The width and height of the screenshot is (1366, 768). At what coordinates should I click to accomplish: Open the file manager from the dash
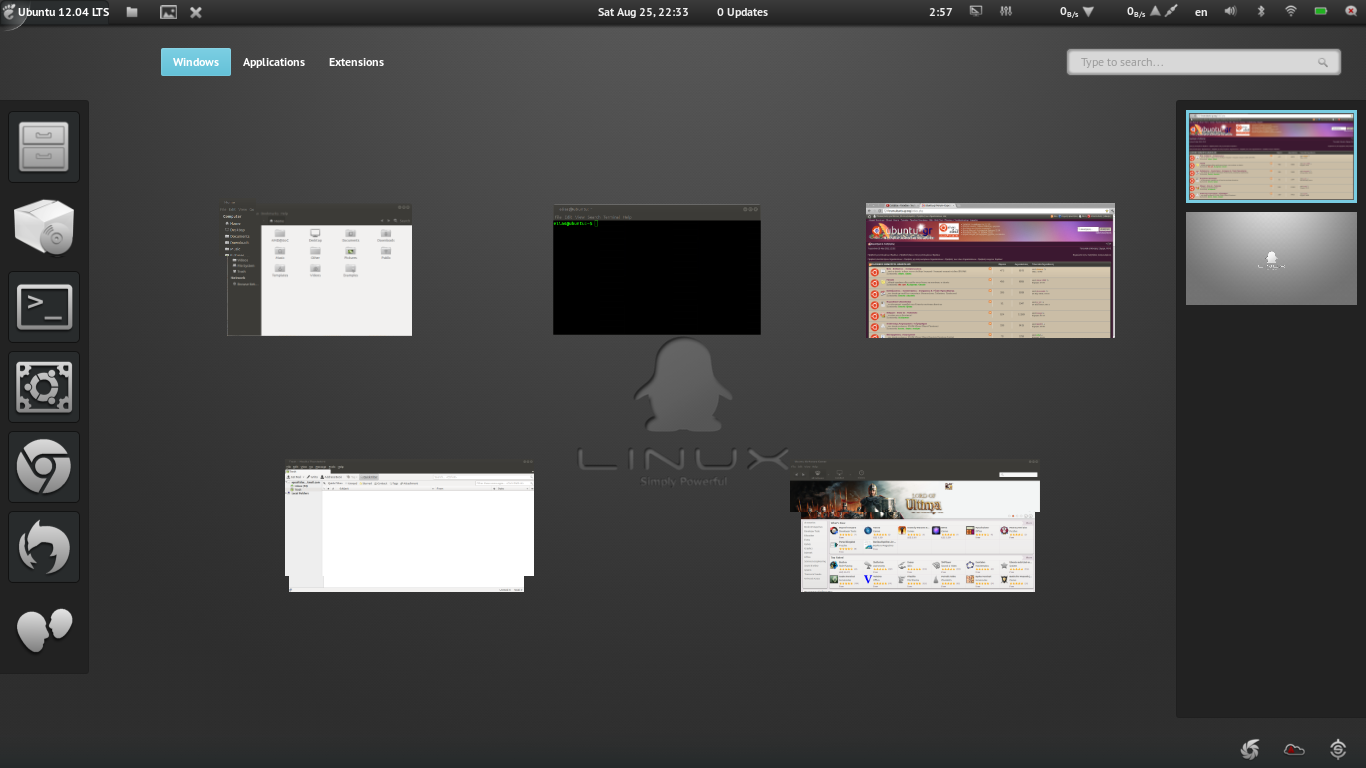pos(44,147)
